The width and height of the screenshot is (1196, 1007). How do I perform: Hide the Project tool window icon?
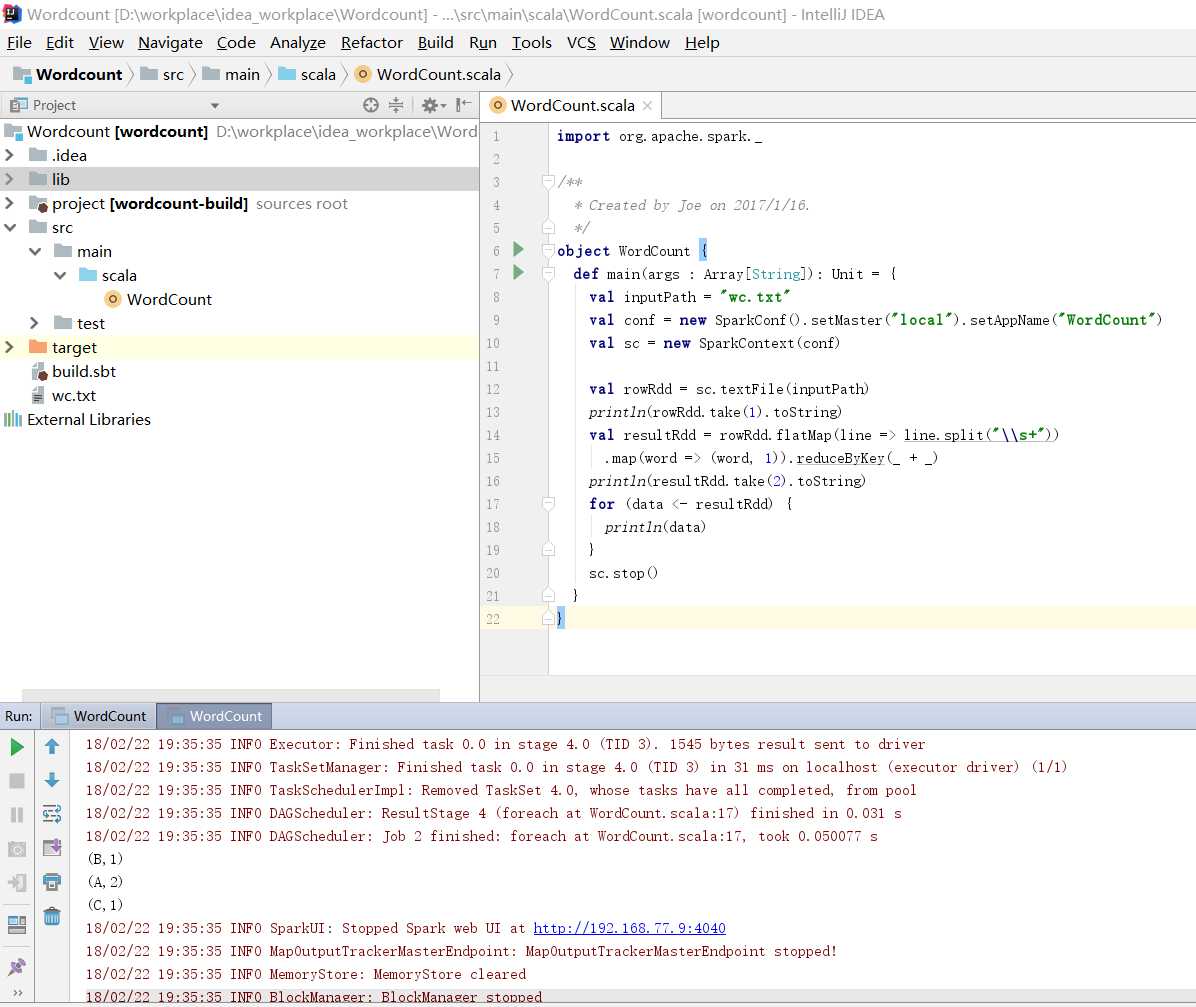tap(463, 105)
